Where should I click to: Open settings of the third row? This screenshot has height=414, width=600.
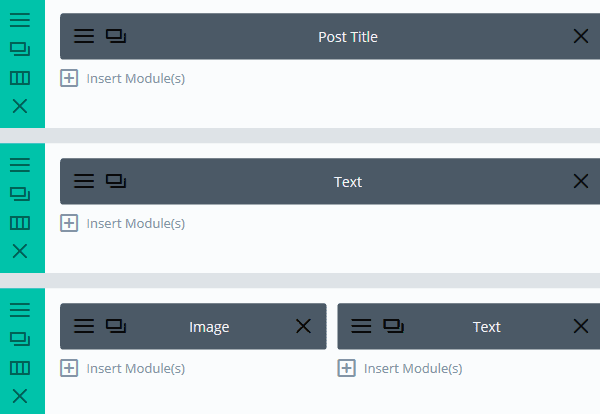[20, 310]
